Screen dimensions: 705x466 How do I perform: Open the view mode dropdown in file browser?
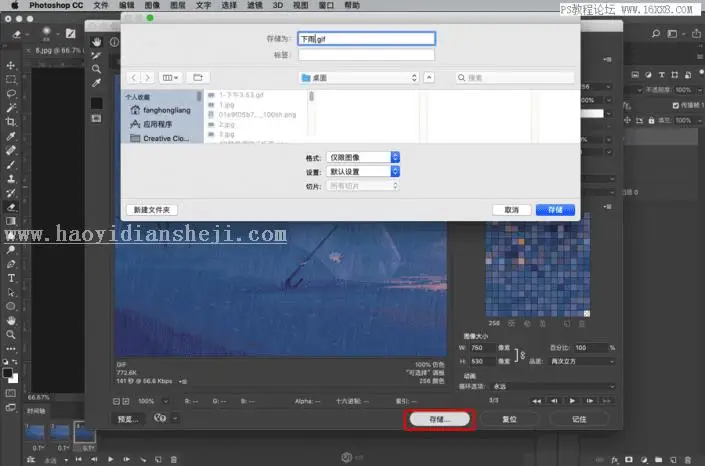[170, 77]
